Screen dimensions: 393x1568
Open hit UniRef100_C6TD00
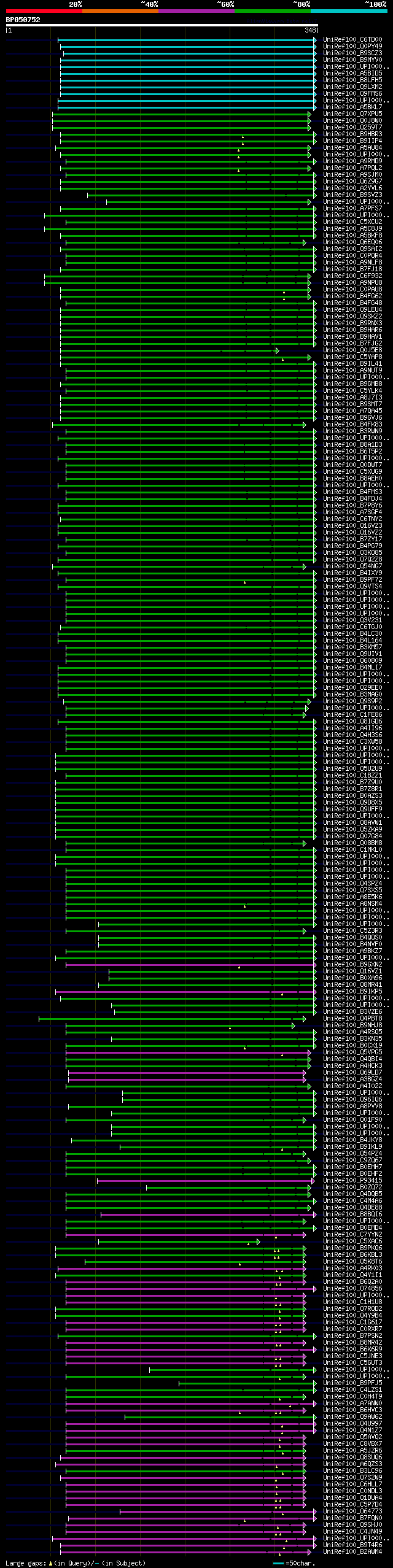coord(352,40)
